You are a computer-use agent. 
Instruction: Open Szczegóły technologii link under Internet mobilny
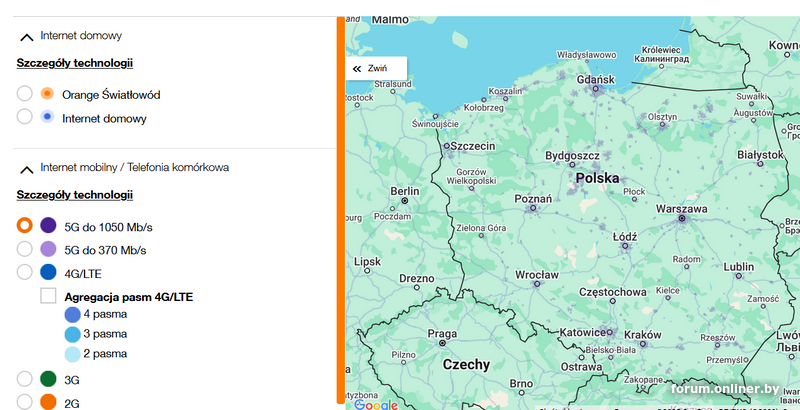(74, 195)
